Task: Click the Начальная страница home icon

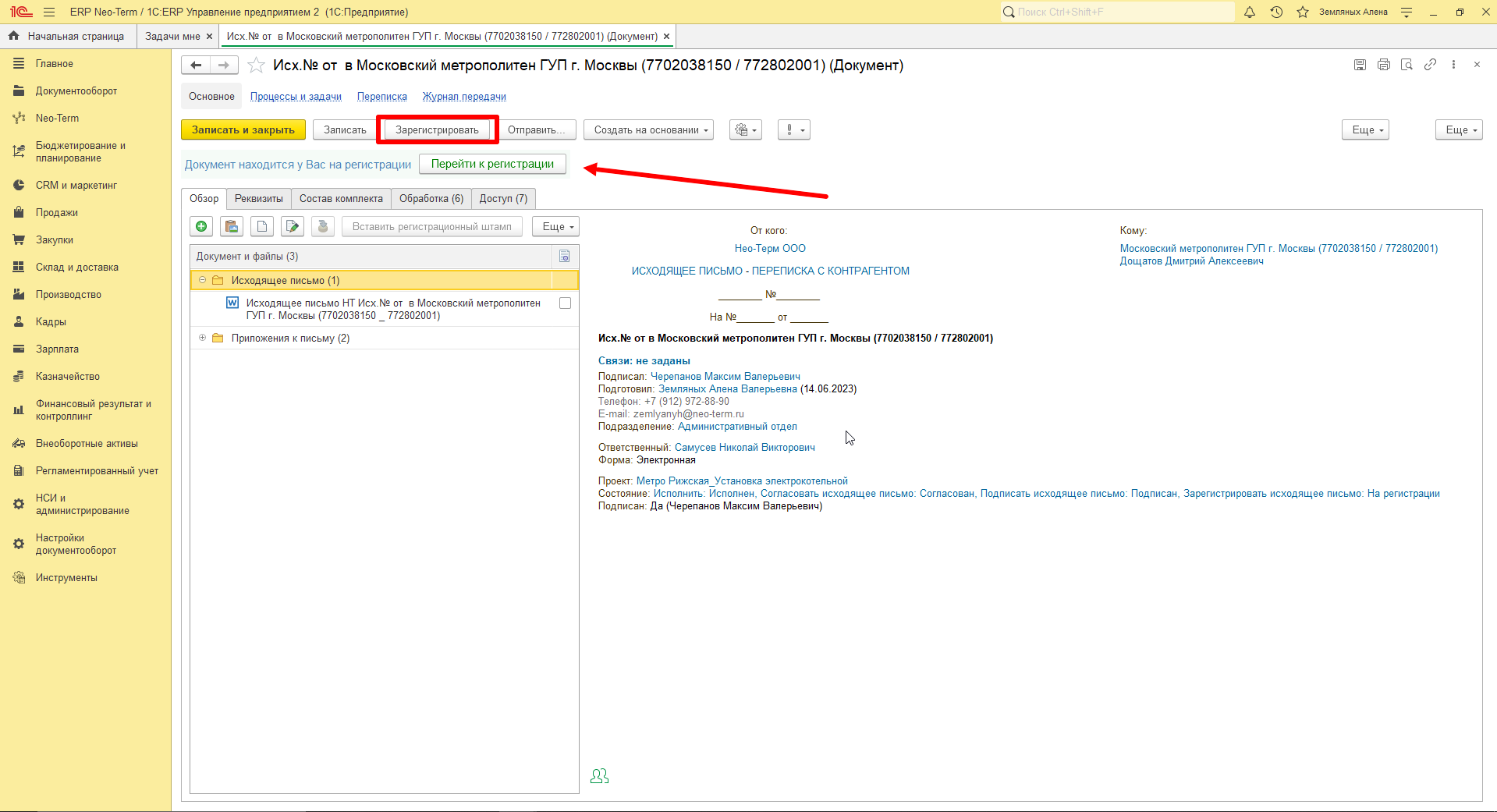Action: click(13, 36)
